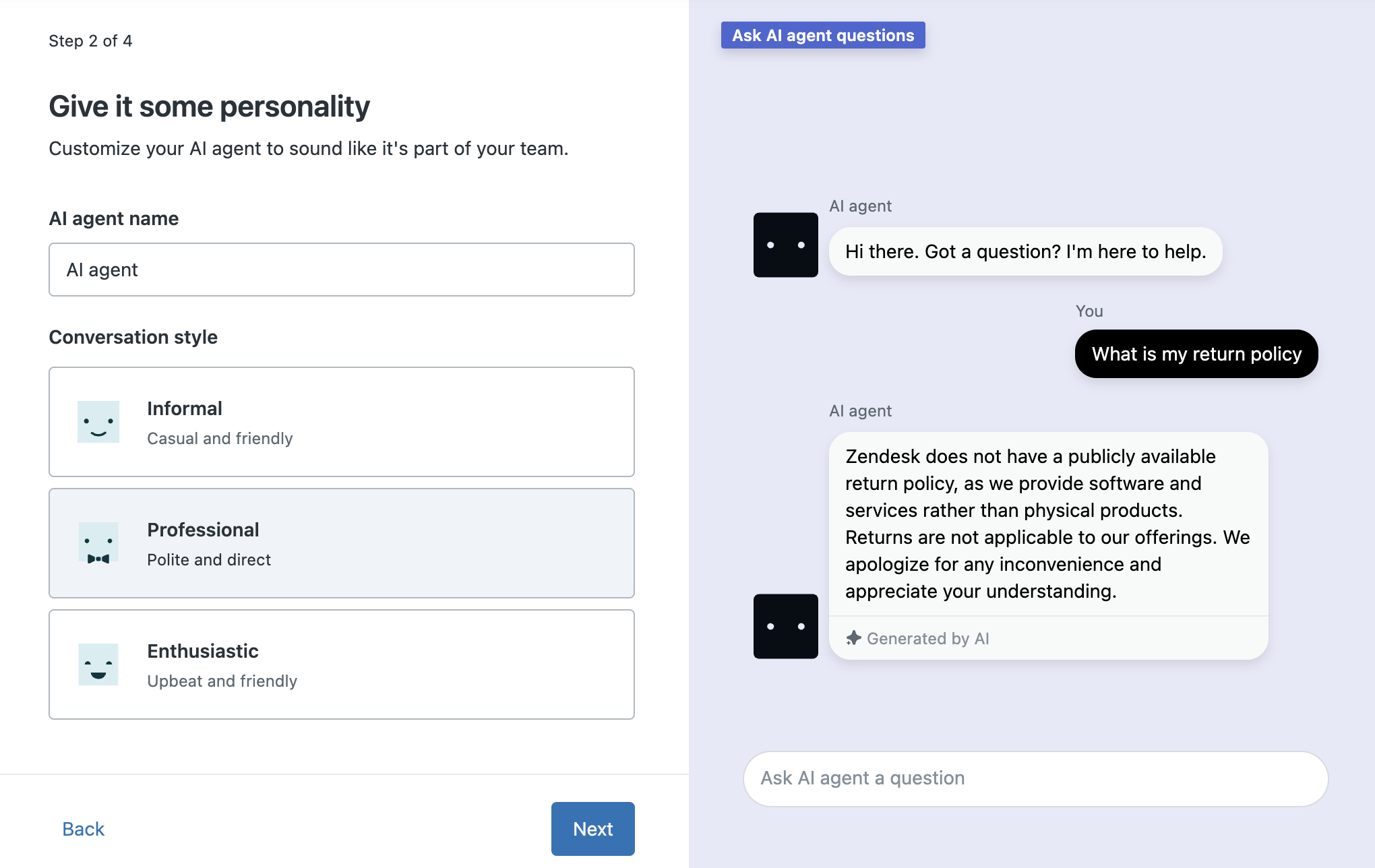This screenshot has height=868, width=1375.
Task: Focus the Ask AI agent a question box
Action: point(1035,778)
